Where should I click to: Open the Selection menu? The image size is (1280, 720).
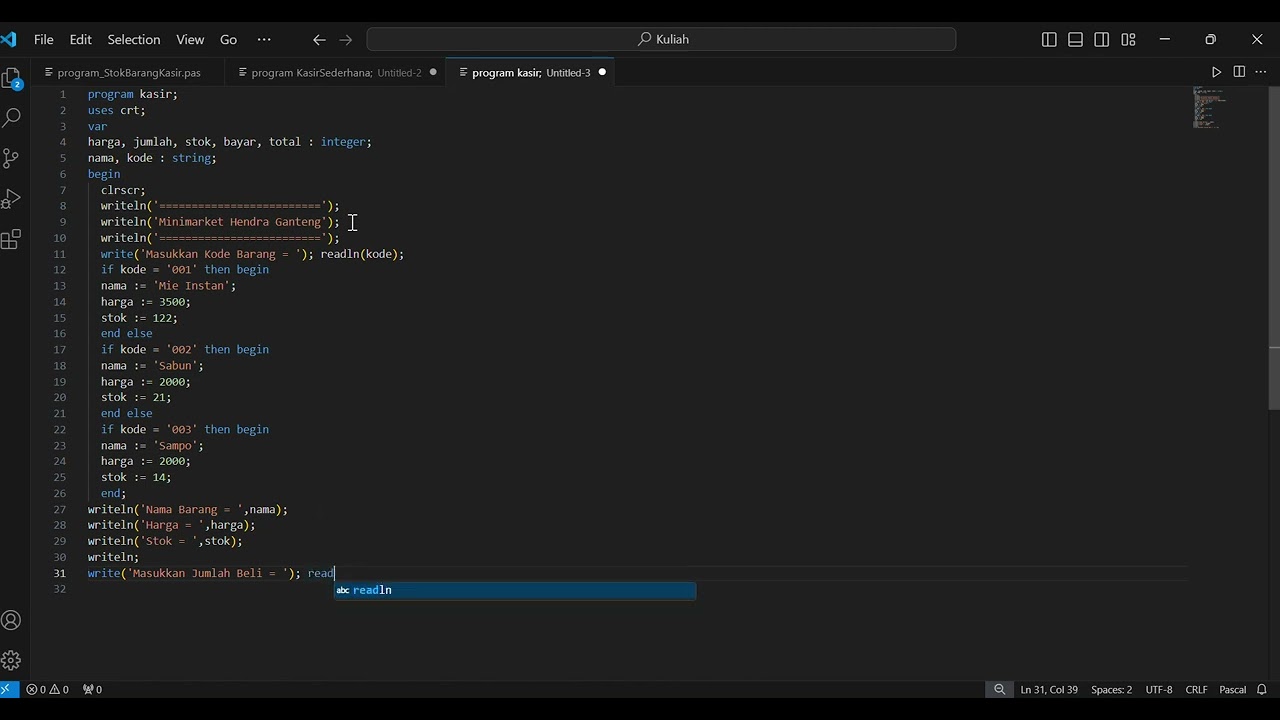[134, 40]
